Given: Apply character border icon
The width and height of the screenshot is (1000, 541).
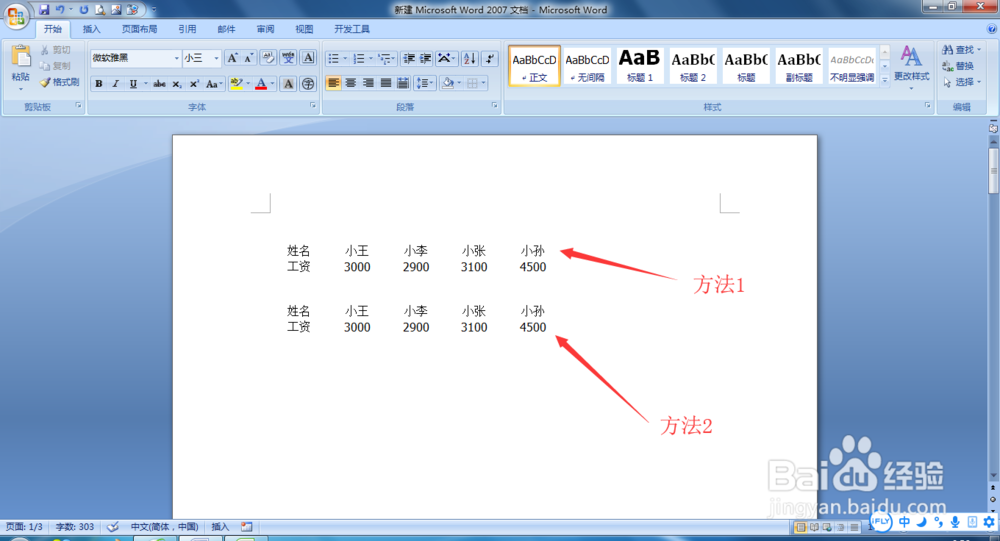Looking at the screenshot, I should (309, 58).
